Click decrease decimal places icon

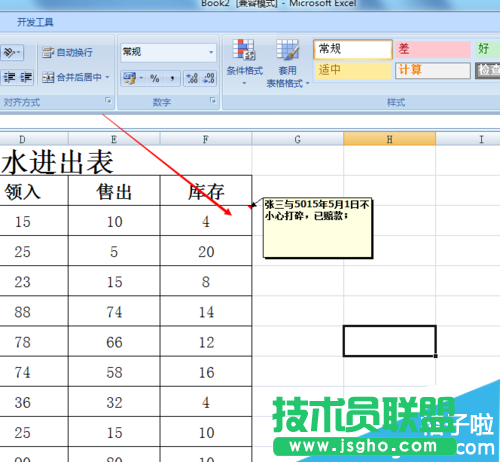209,78
